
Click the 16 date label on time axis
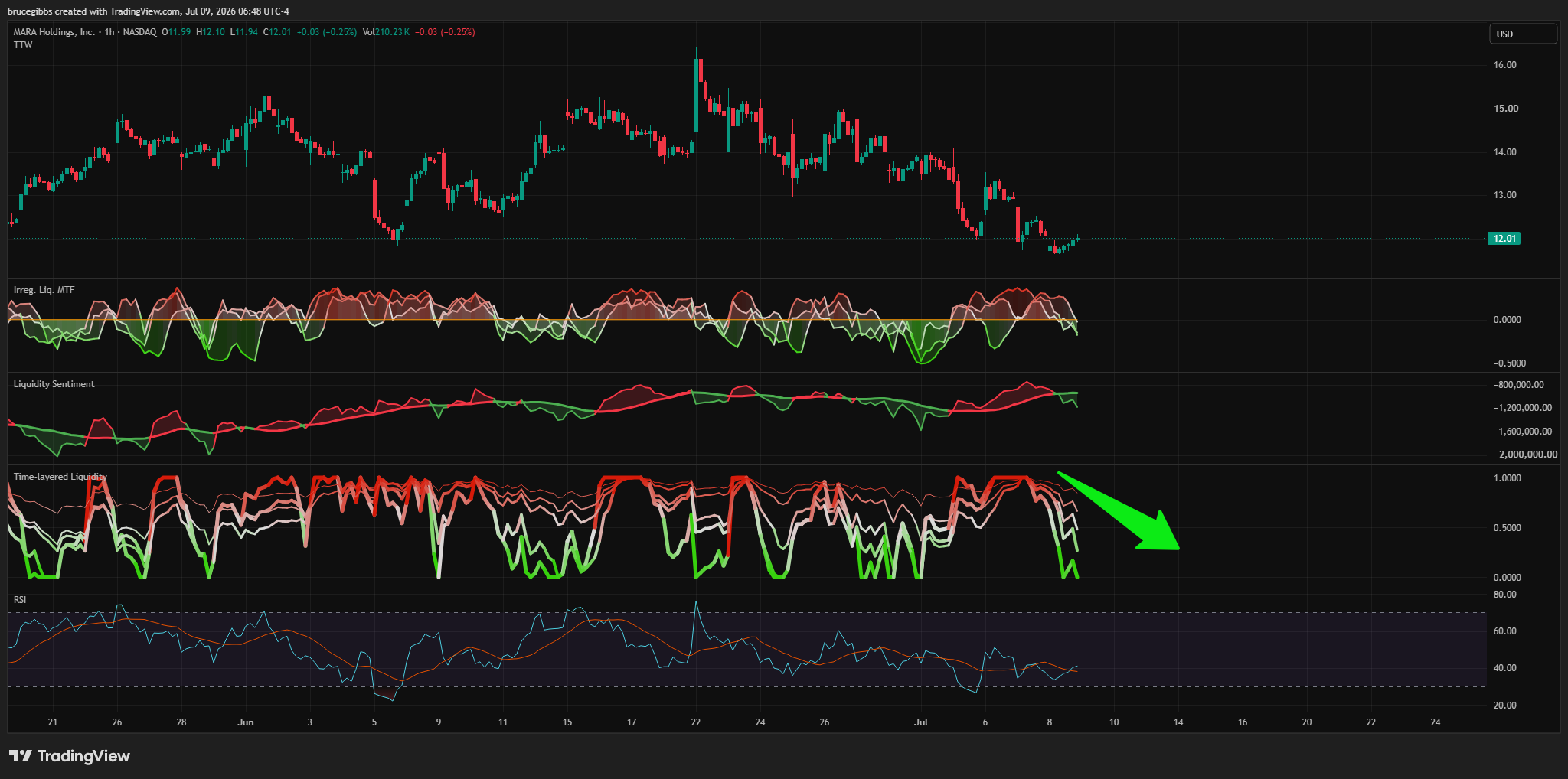1243,722
